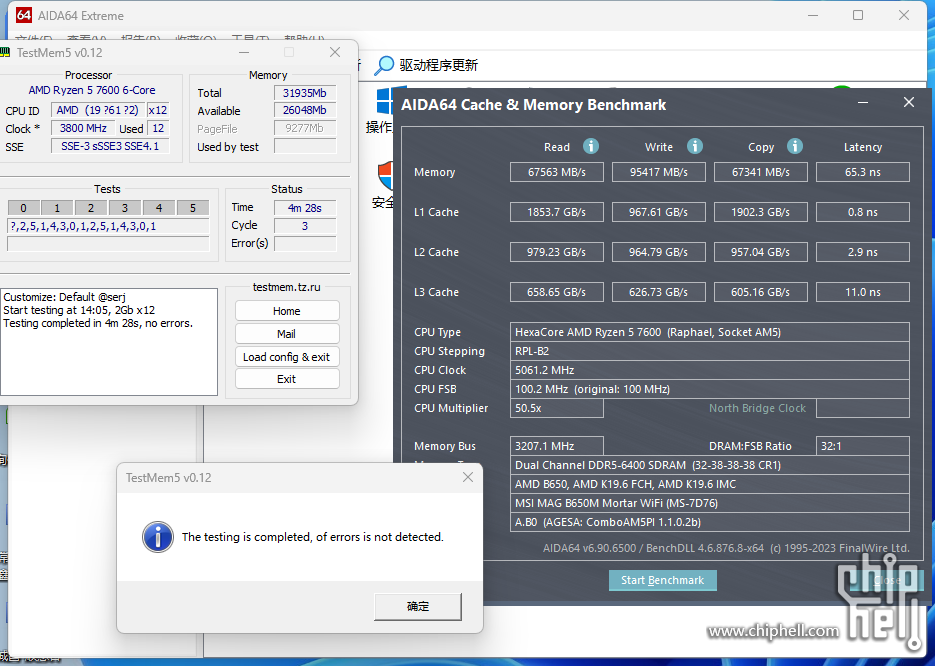Select test box 0 in Tests

[x=23, y=208]
